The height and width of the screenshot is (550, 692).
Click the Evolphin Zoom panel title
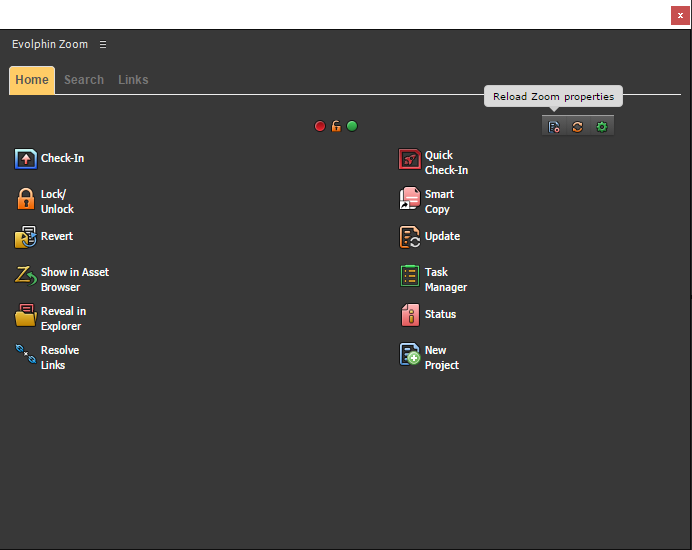click(x=50, y=45)
